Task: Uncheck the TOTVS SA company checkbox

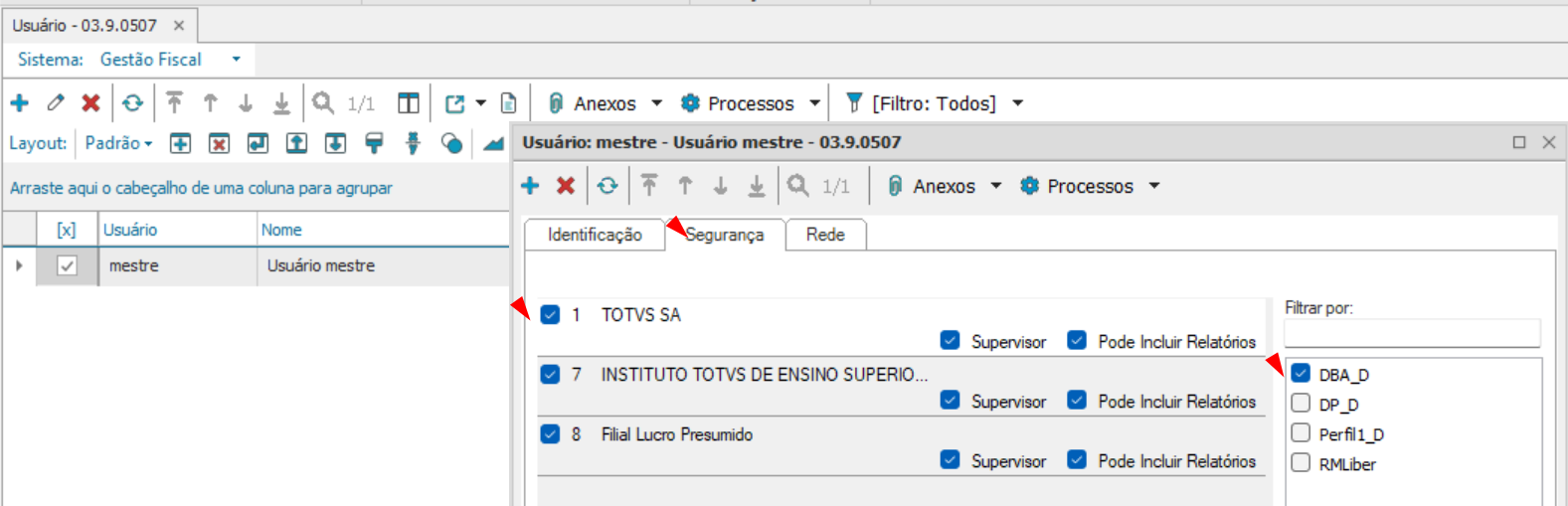Action: click(550, 315)
